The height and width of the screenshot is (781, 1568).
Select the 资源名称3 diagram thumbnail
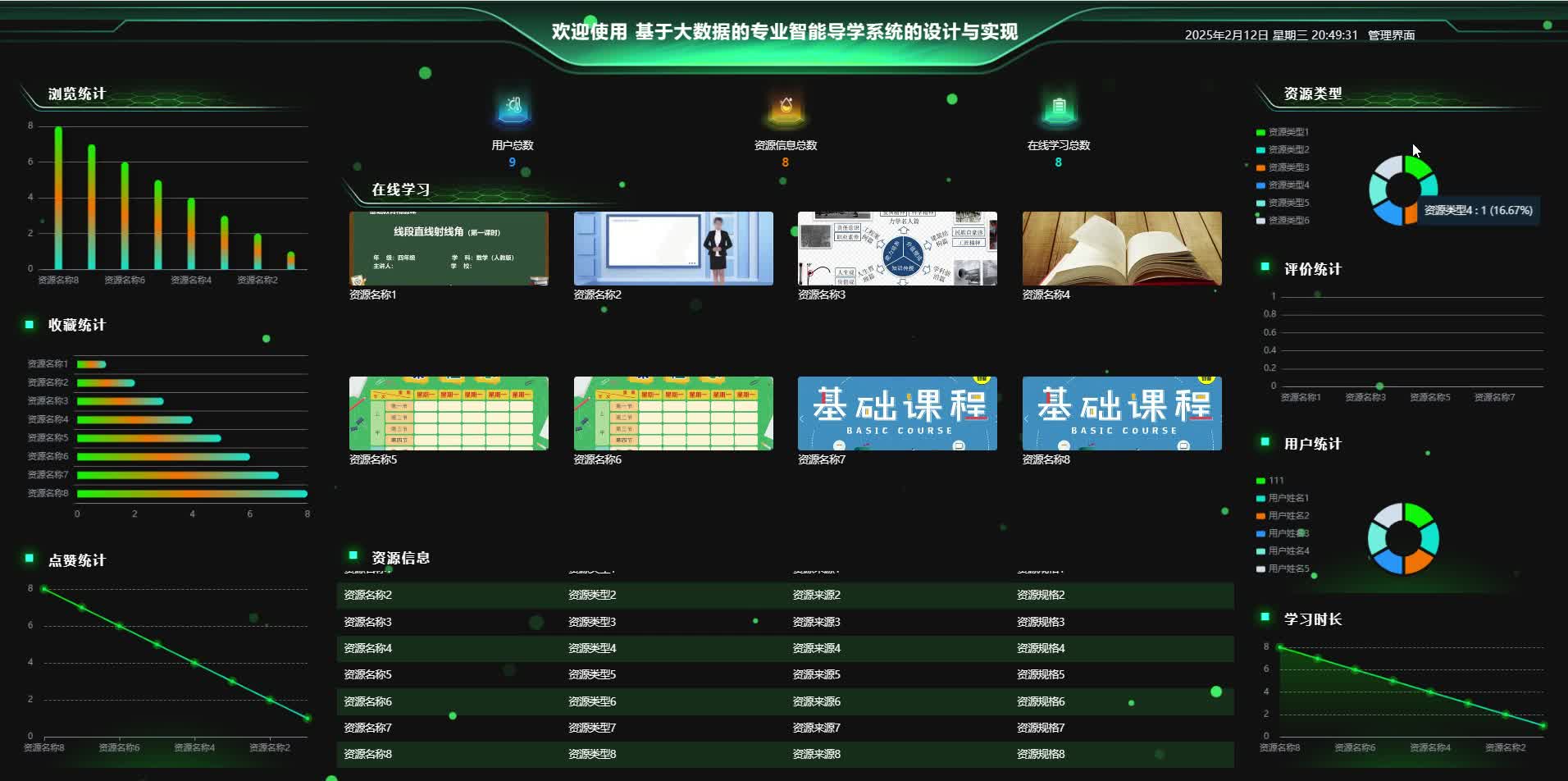click(897, 249)
